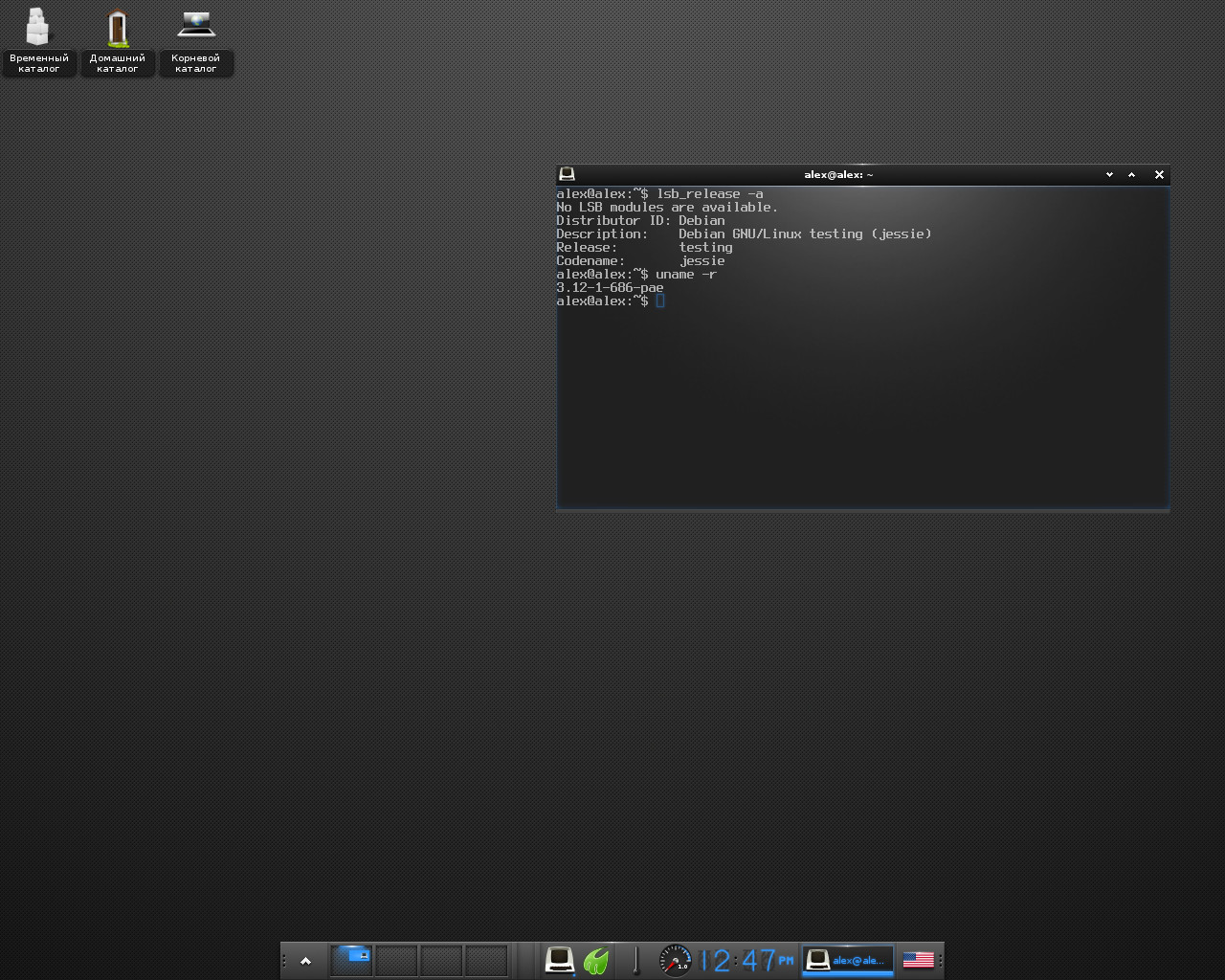This screenshot has height=980, width=1225.
Task: Open the Домашний каталог home folder icon
Action: (x=118, y=29)
